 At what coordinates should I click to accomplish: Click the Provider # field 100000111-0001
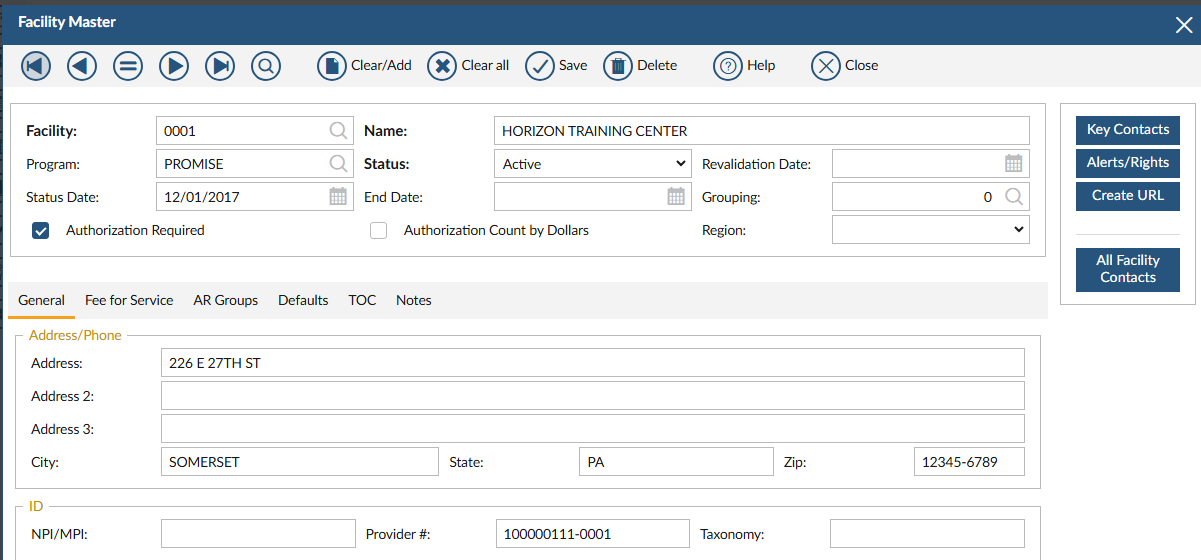(593, 533)
